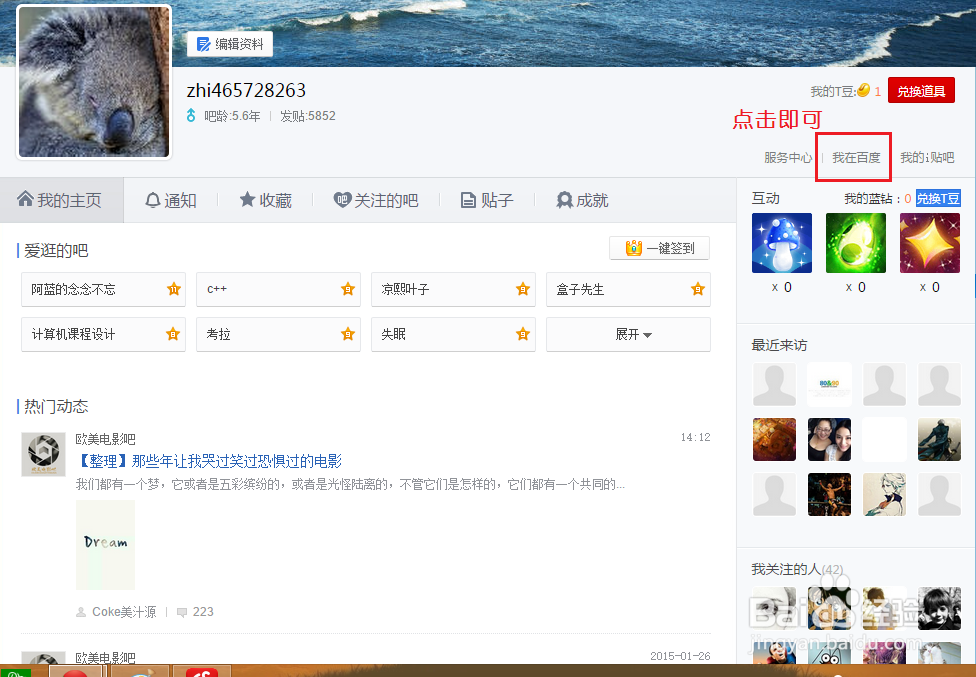Open recent visitor with two women photo
Screen dimensions: 976x677
(829, 439)
